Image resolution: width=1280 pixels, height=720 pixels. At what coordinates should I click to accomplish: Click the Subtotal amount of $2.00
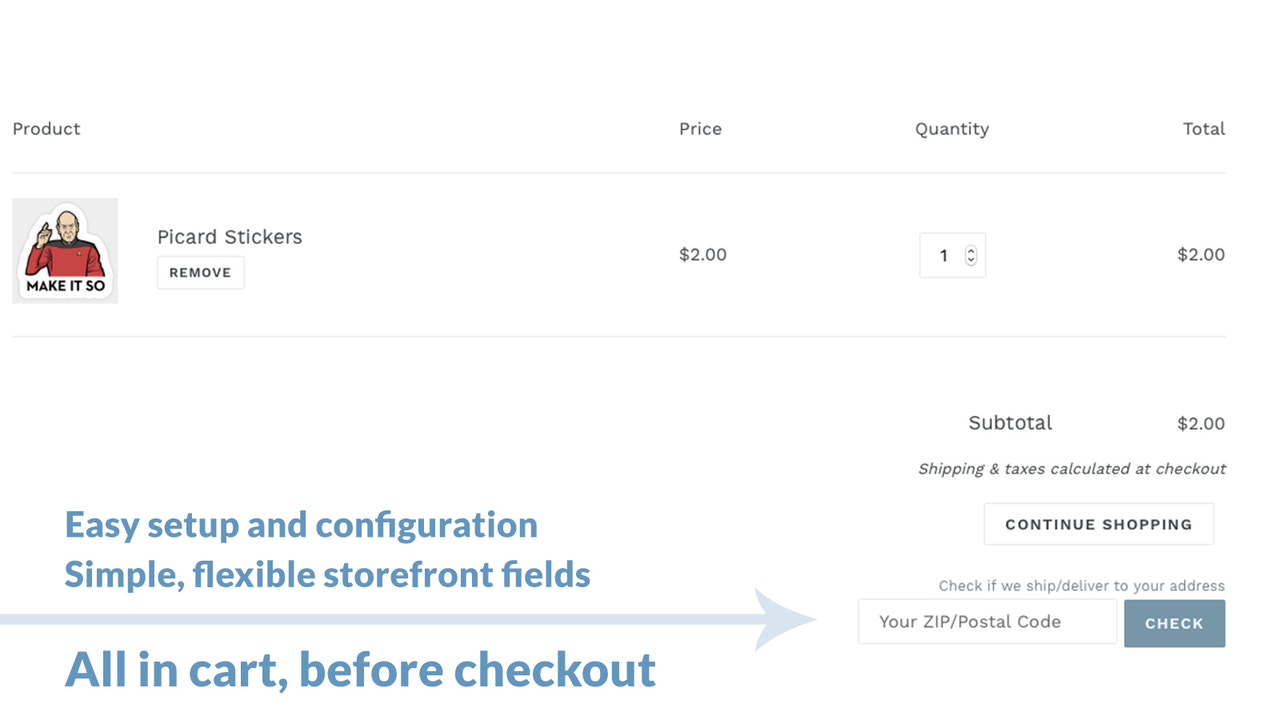tap(1201, 423)
